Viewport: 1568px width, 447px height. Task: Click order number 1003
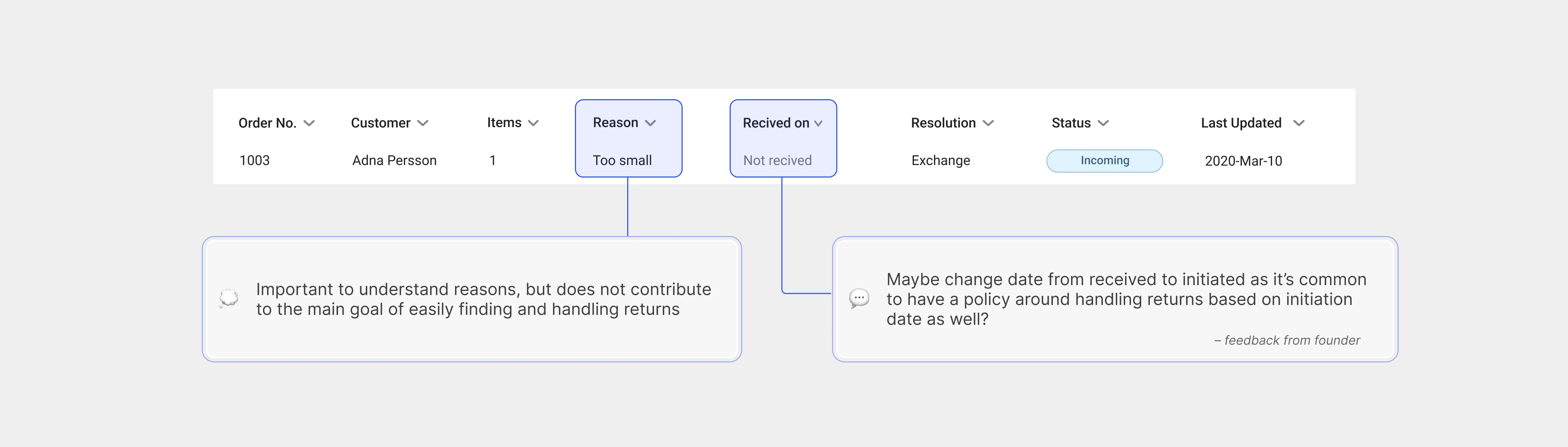[254, 160]
